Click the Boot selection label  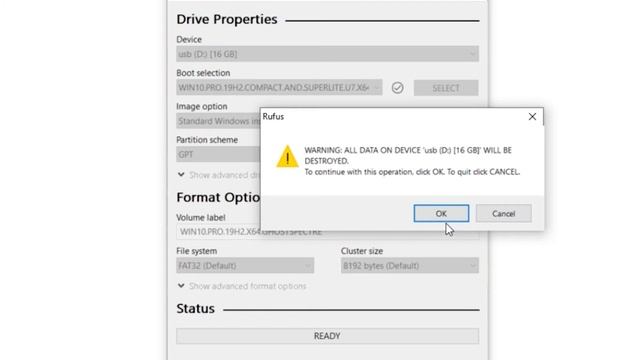[203, 73]
